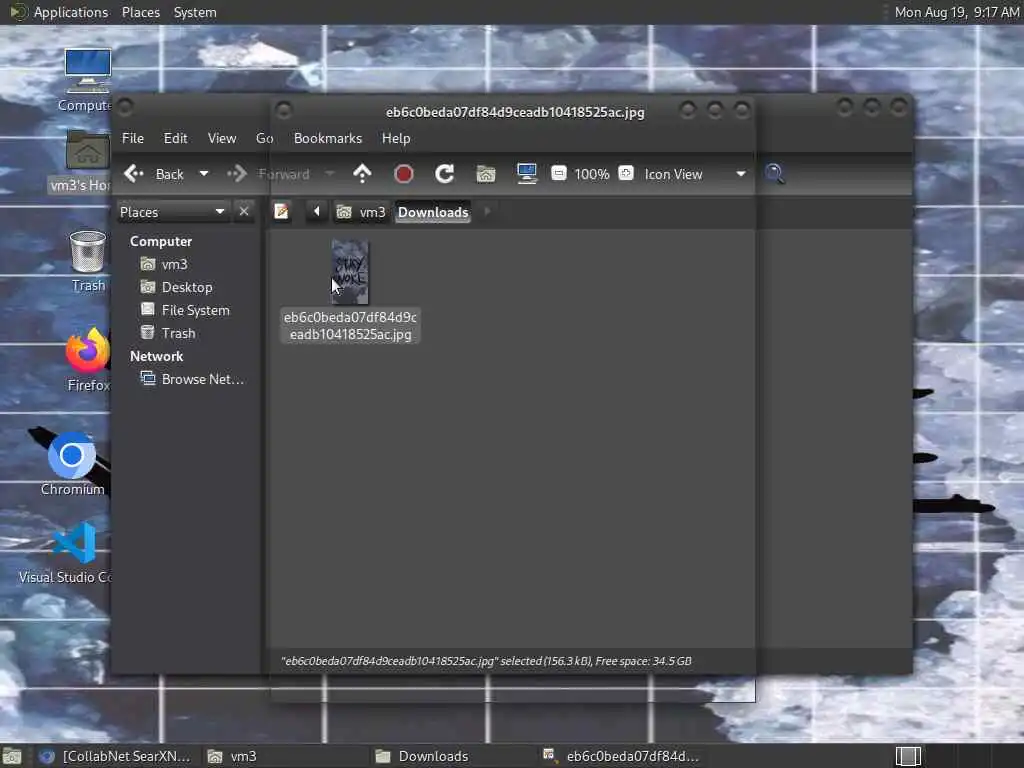Image resolution: width=1024 pixels, height=768 pixels.
Task: Open the Bookmarks menu
Action: (328, 138)
